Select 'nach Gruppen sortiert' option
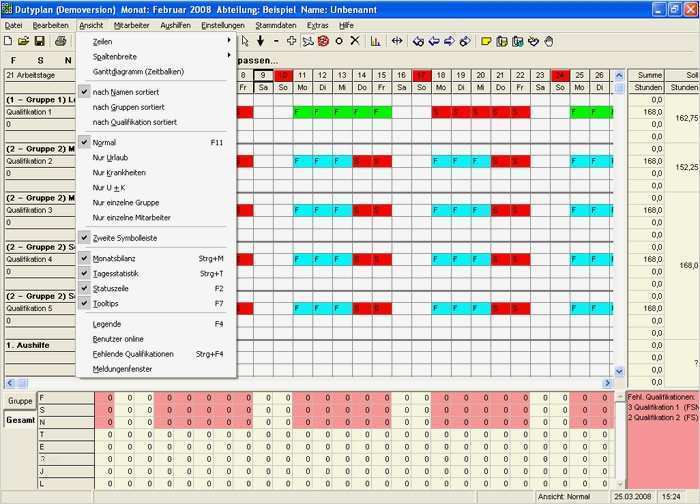This screenshot has width=700, height=504. [156, 107]
